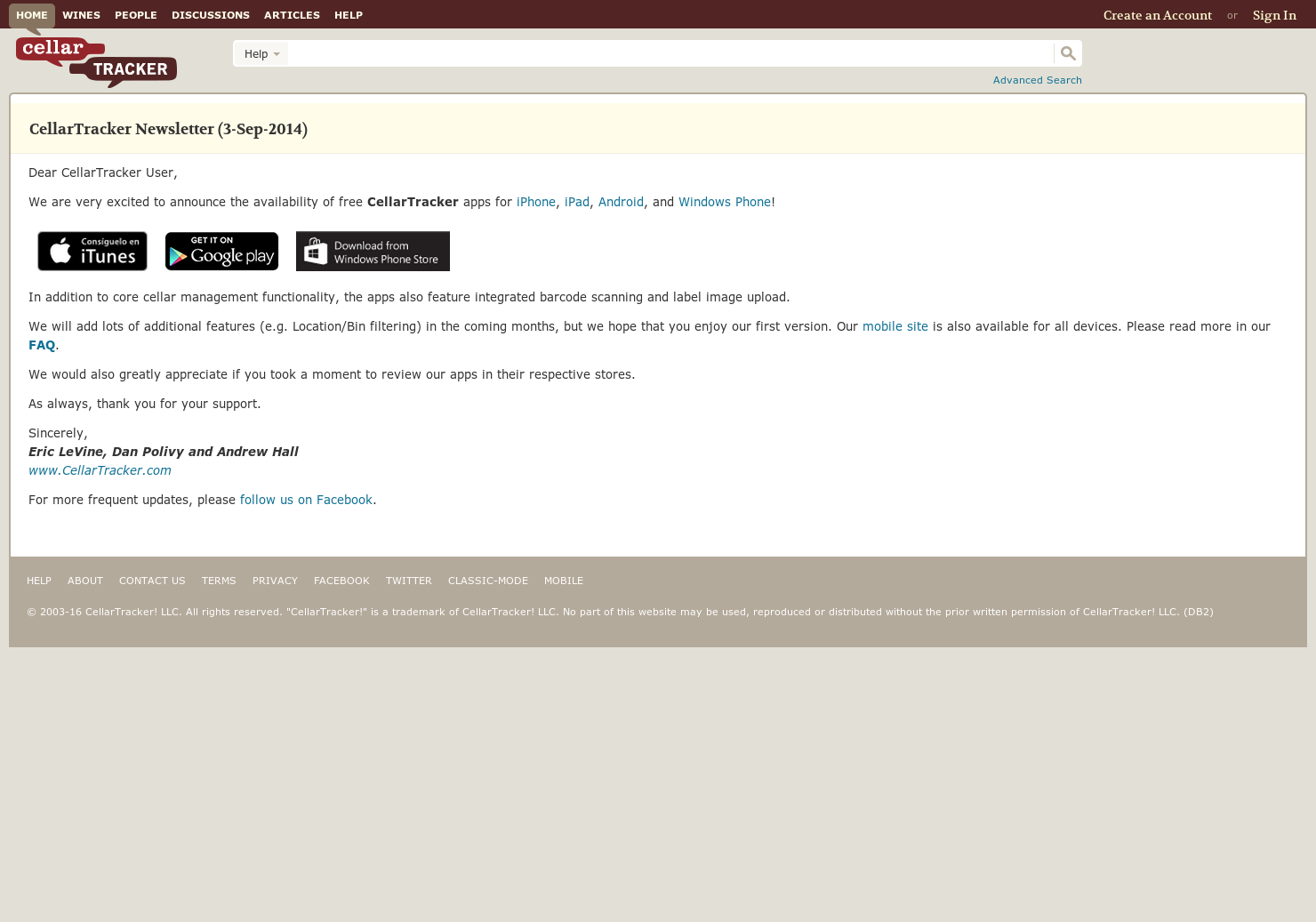Switch to Classic-Mode via footer
The width and height of the screenshot is (1316, 922).
(488, 581)
